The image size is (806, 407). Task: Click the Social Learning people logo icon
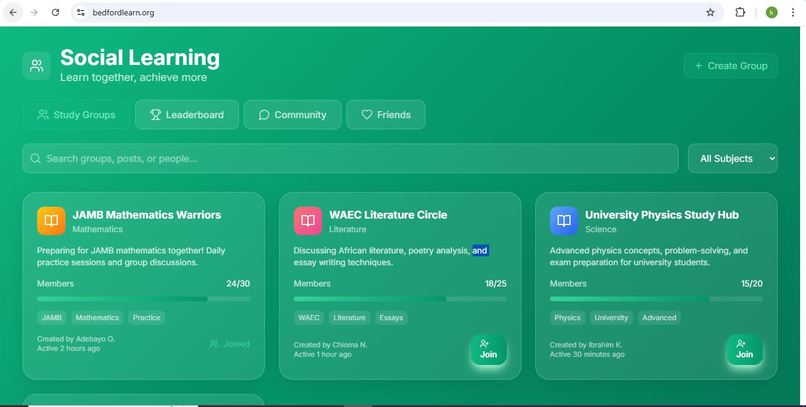coord(36,66)
